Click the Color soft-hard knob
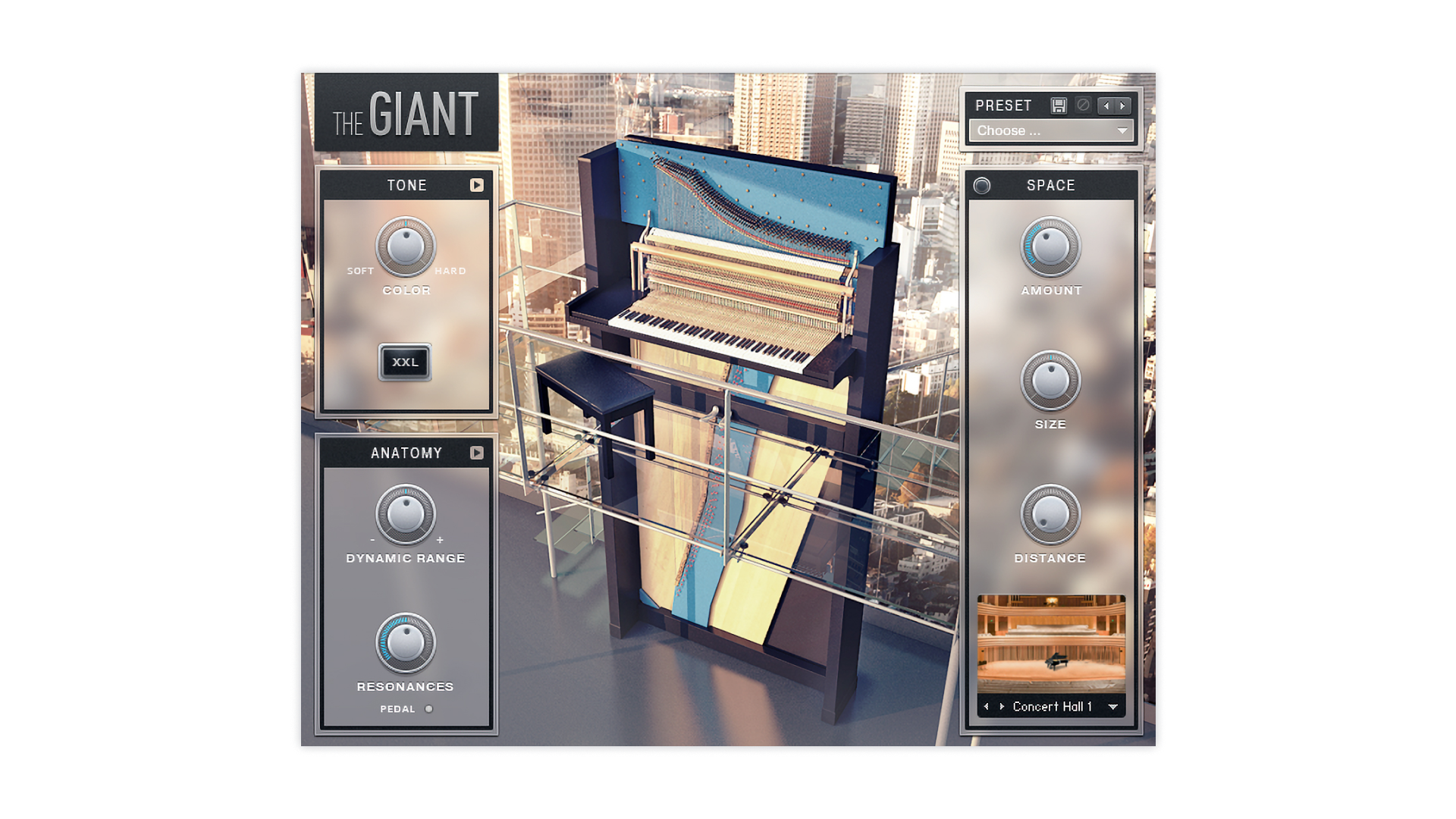The width and height of the screenshot is (1456, 819). pos(406,246)
